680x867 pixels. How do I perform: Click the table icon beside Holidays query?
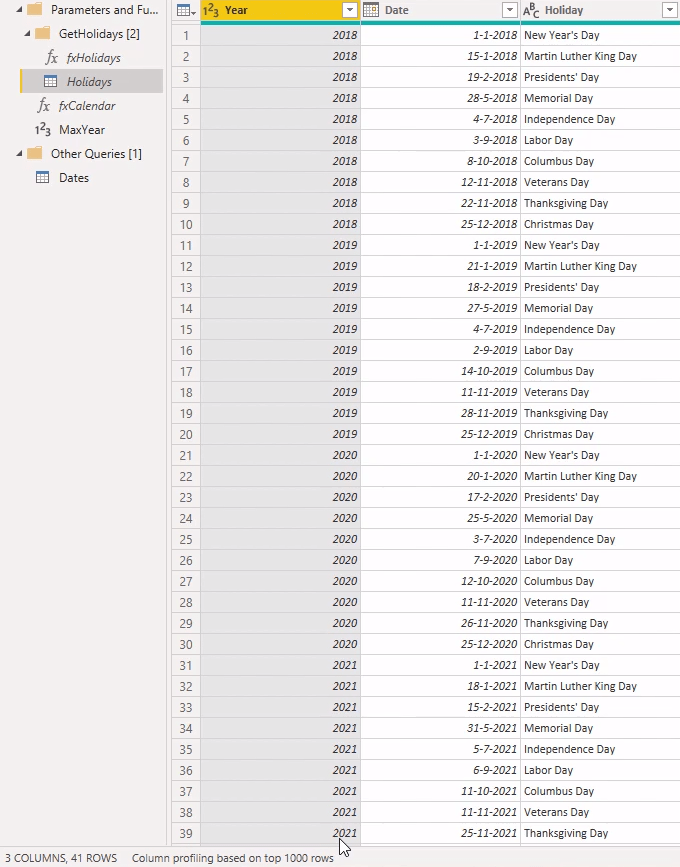pos(50,82)
